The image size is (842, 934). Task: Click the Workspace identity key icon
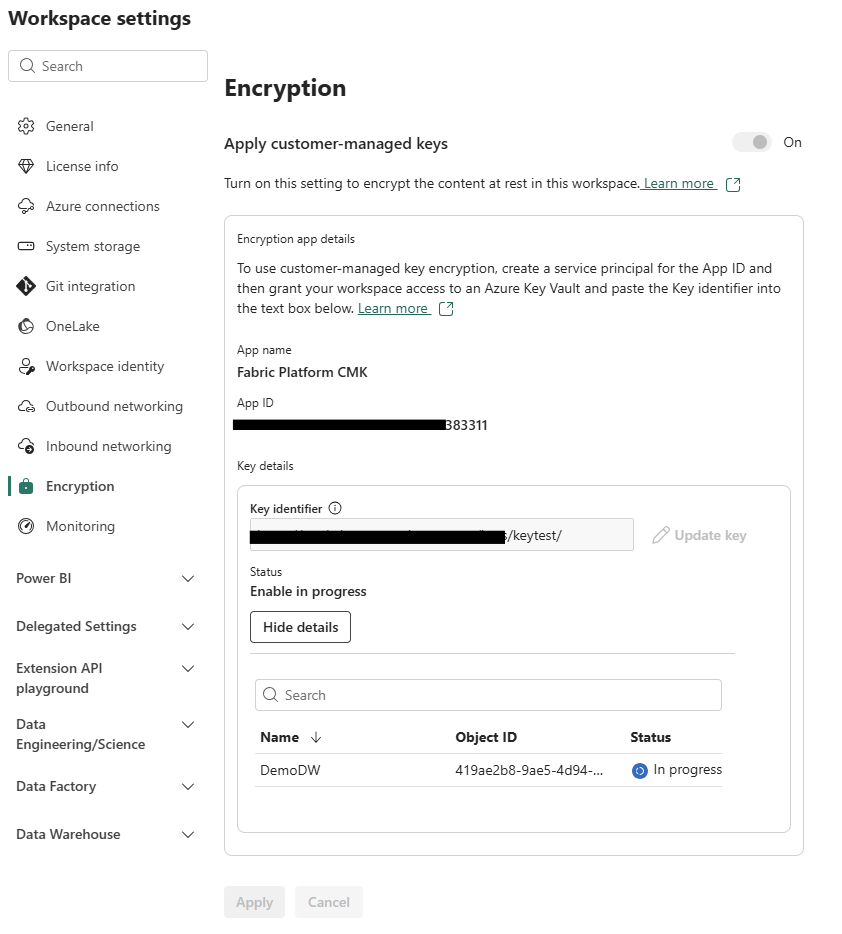click(27, 366)
